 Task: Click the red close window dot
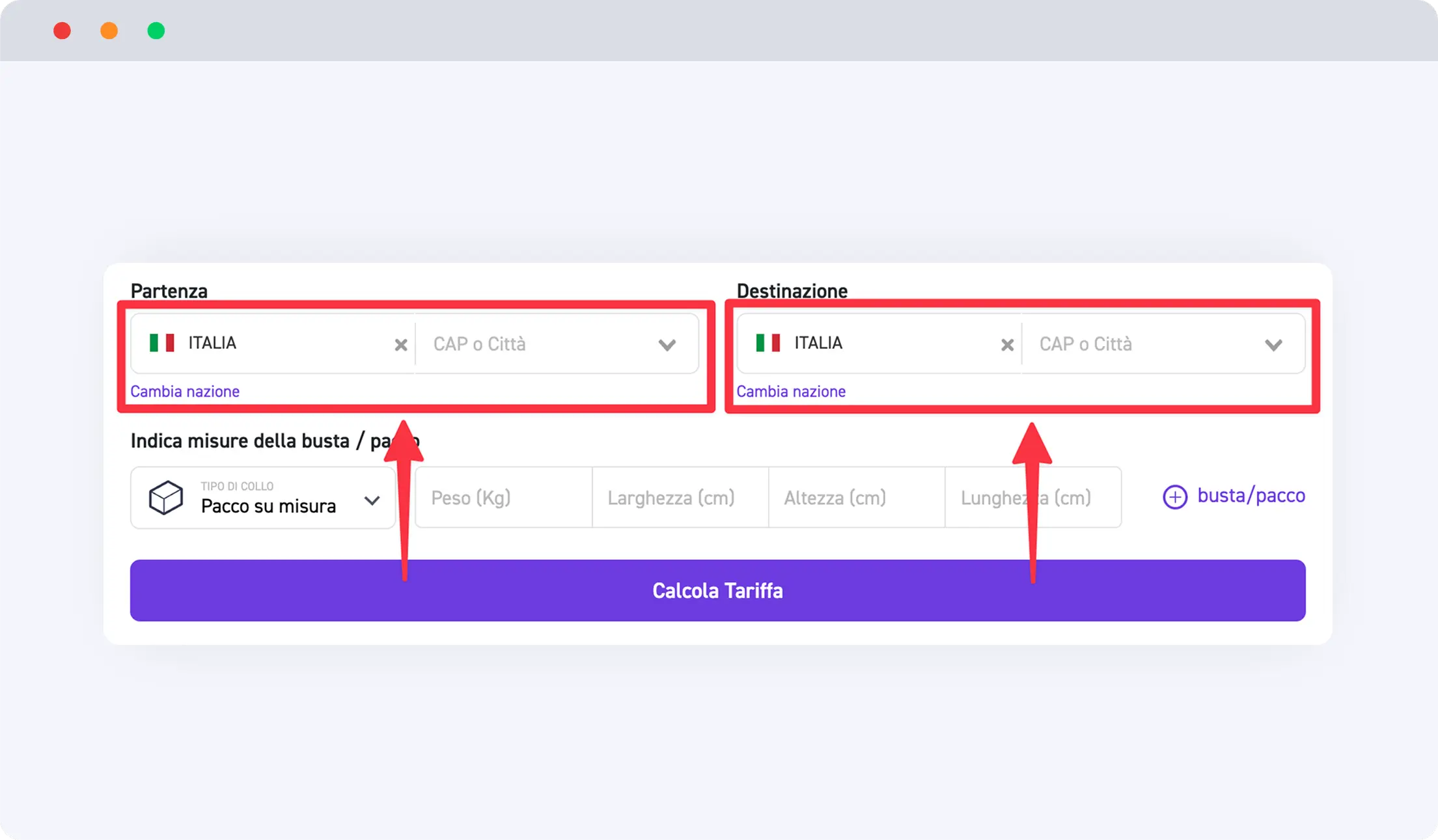62,31
